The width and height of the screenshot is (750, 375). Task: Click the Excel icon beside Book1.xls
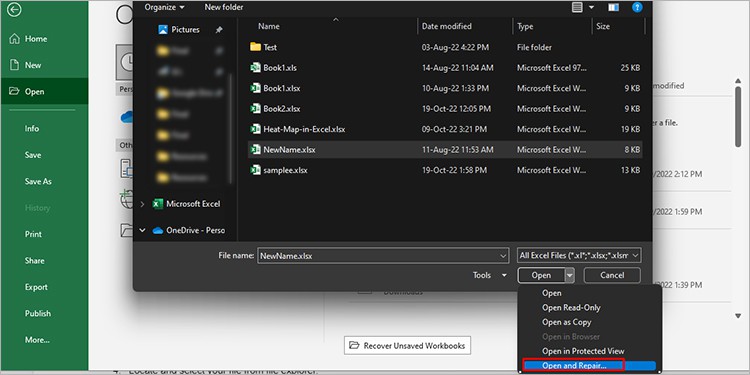click(x=255, y=67)
